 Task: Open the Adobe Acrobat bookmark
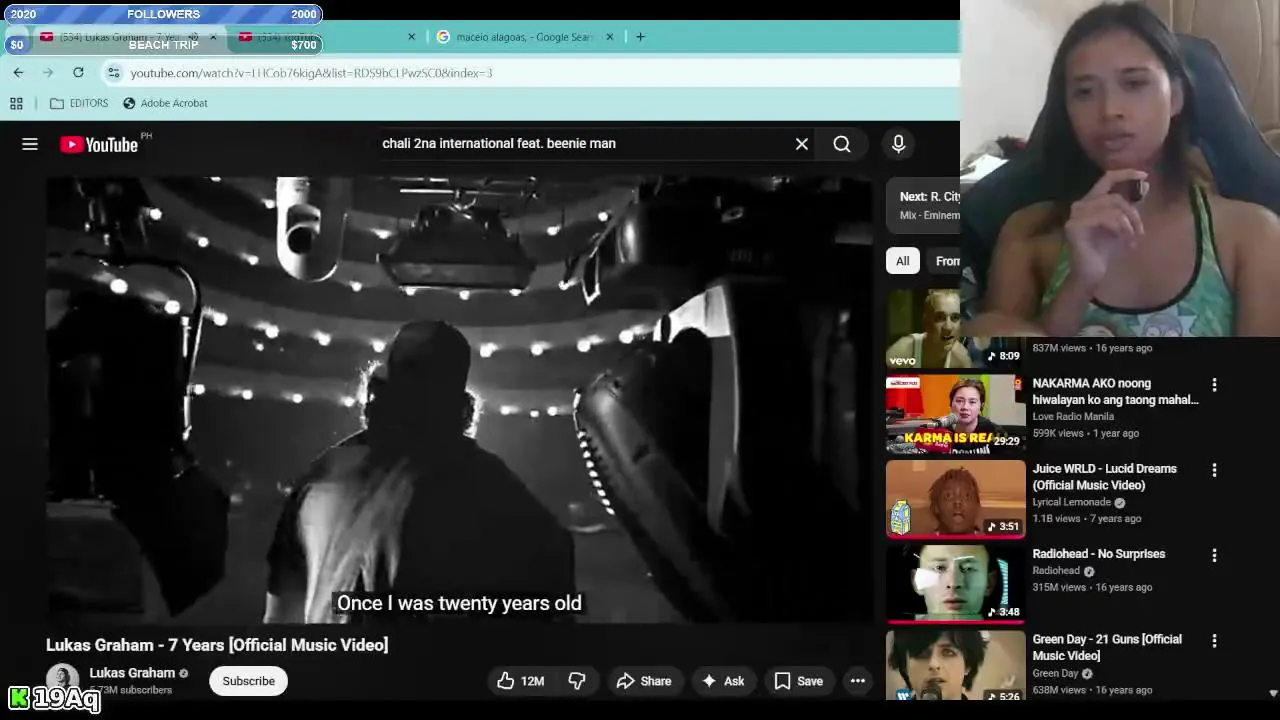pyautogui.click(x=165, y=103)
